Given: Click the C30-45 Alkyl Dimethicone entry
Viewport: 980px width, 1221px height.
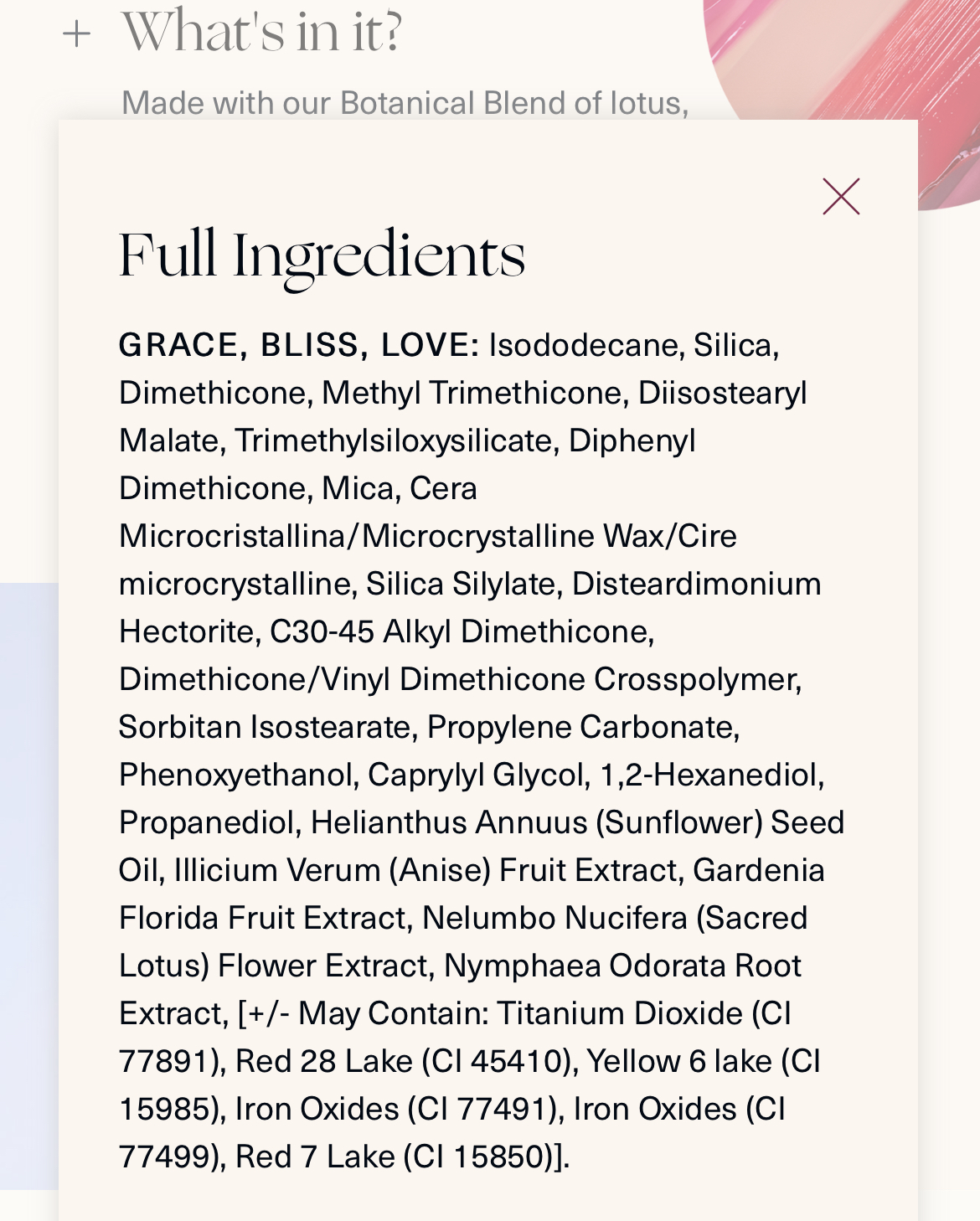Looking at the screenshot, I should [x=462, y=631].
